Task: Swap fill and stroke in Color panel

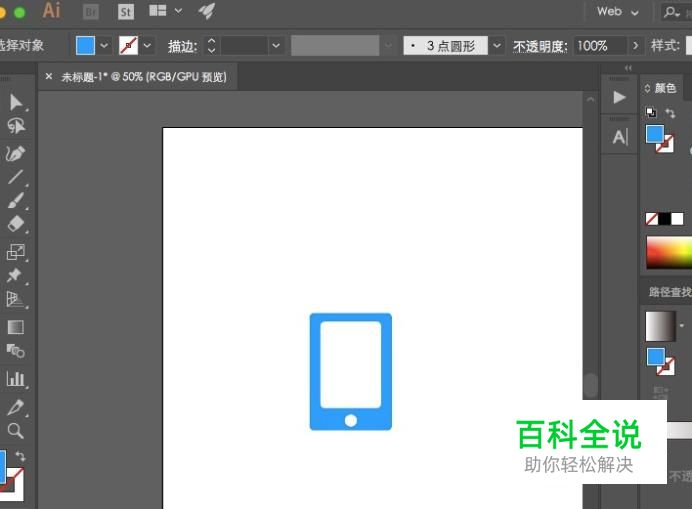Action: [670, 113]
